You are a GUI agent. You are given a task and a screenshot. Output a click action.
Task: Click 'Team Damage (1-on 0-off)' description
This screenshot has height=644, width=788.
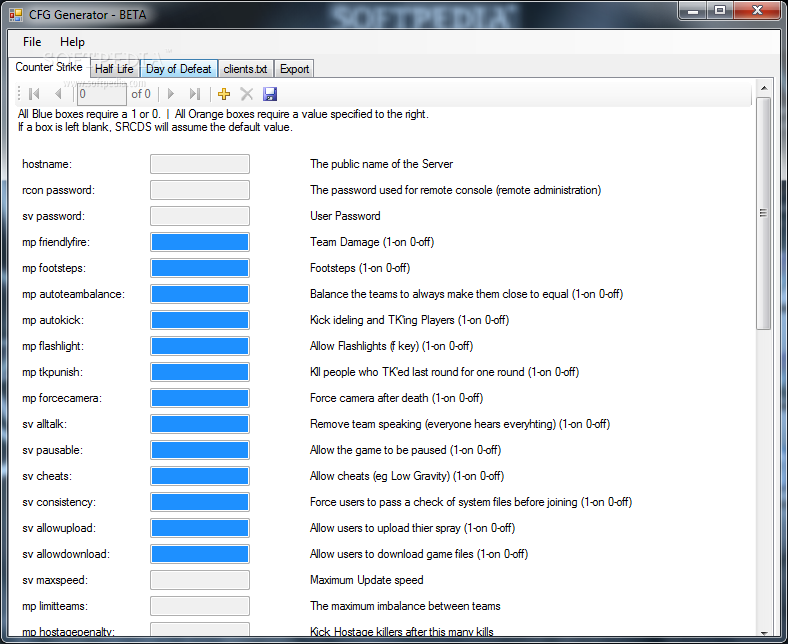(372, 242)
